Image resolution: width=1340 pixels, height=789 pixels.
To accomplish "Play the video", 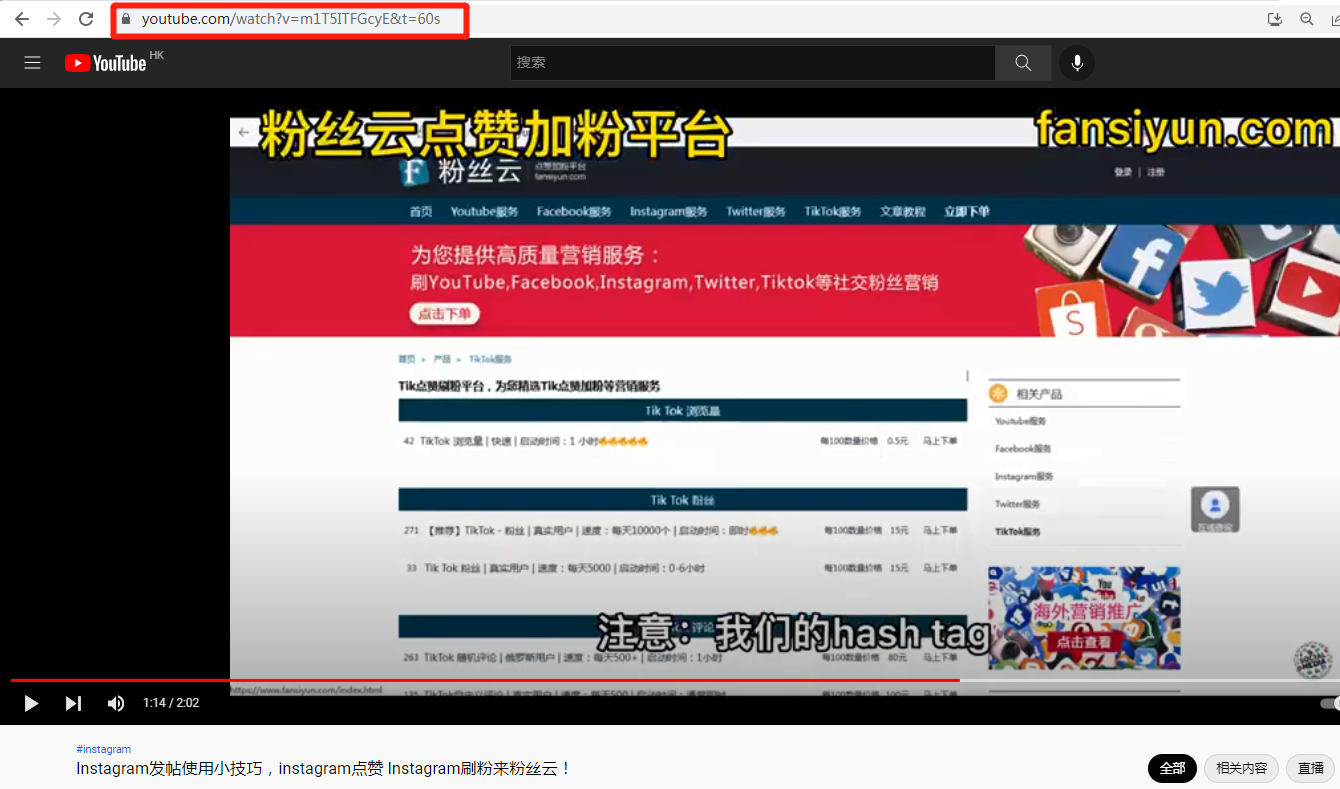I will [x=31, y=703].
